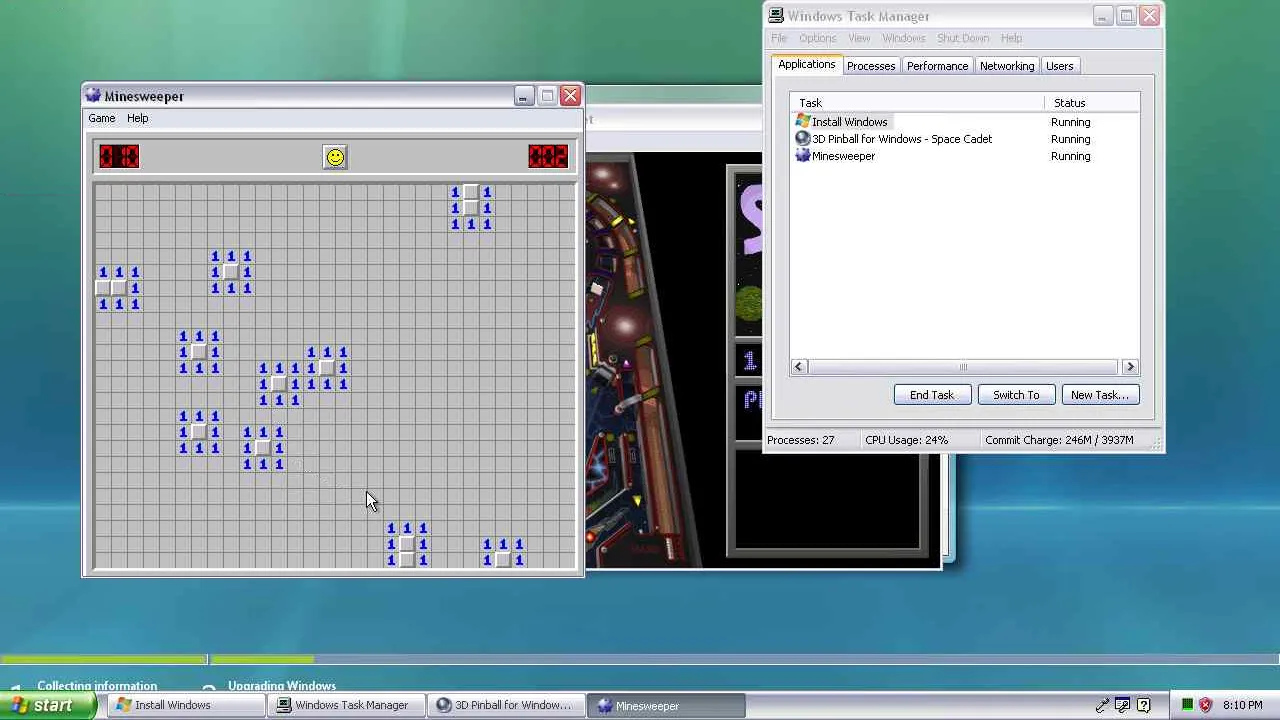Activate the Windows Task Manager taskbar button

(346, 705)
